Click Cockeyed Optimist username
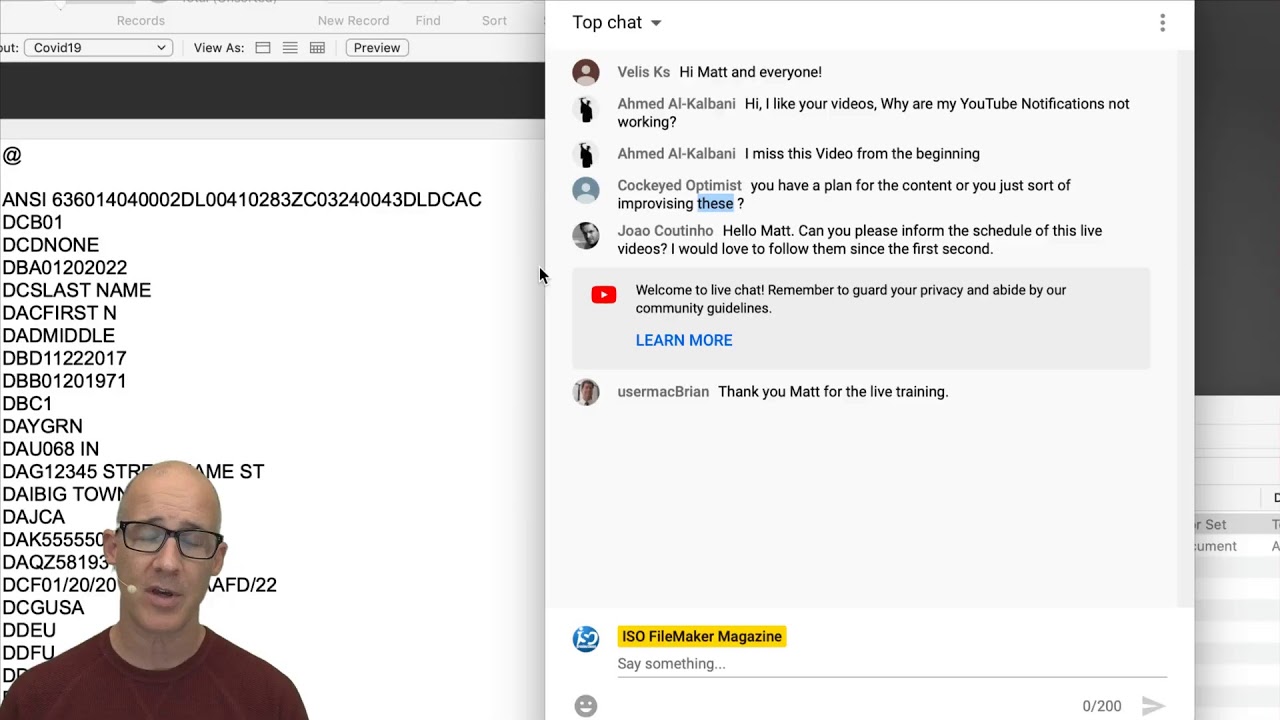The width and height of the screenshot is (1280, 720). [679, 185]
